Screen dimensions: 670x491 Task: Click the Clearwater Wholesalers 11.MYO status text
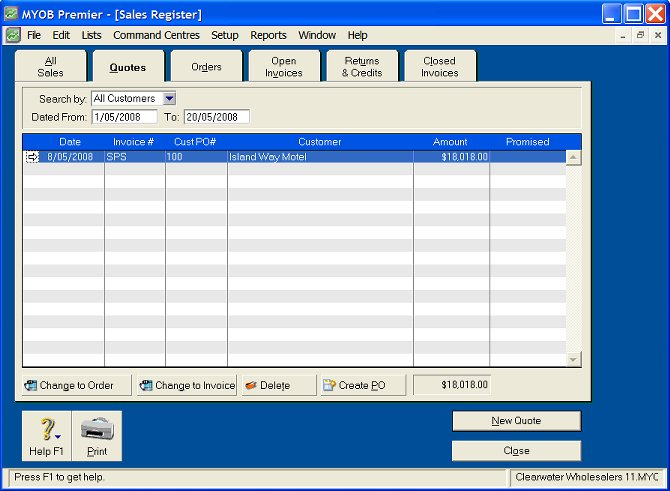[586, 477]
